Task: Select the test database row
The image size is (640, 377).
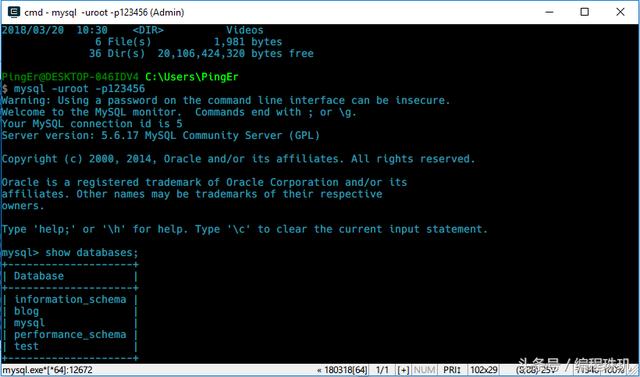Action: pyautogui.click(x=26, y=346)
